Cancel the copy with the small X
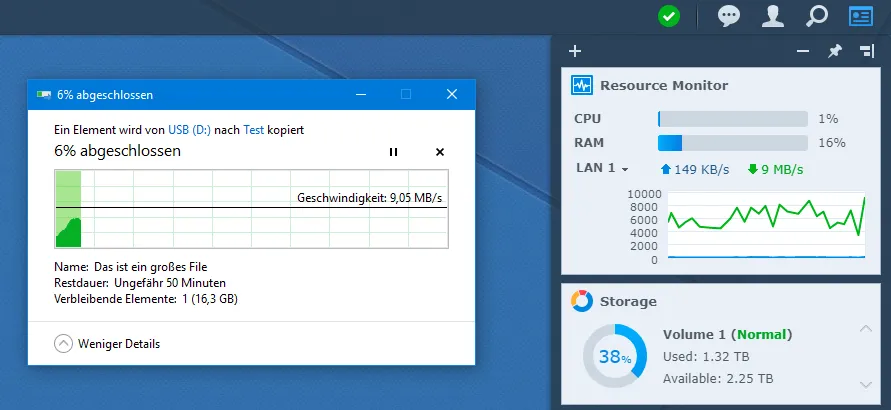 click(x=440, y=152)
